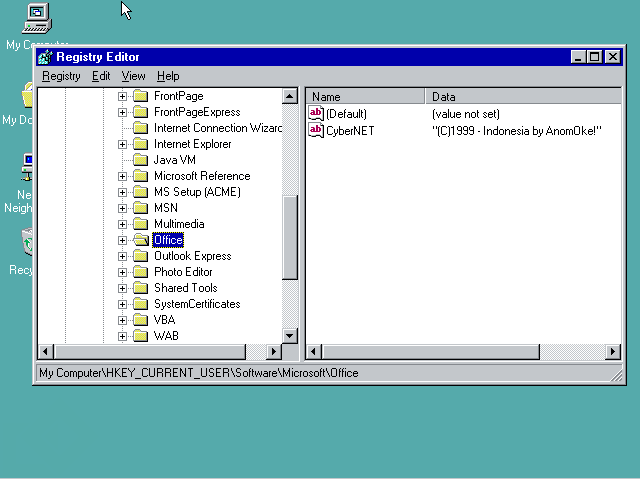Expand the WAB key
Screen dimensions: 640x480
click(122, 336)
